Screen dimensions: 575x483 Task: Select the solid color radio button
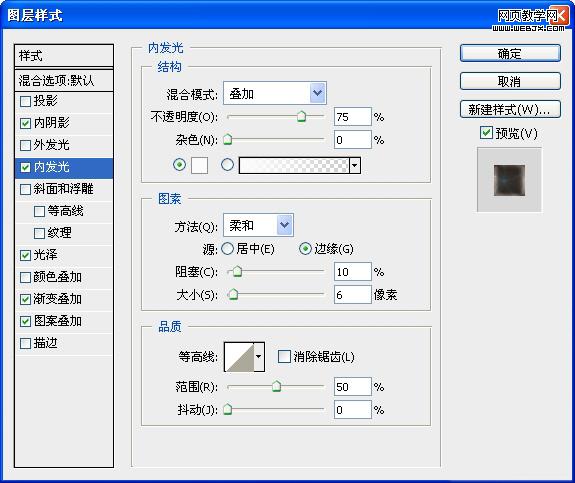point(179,165)
